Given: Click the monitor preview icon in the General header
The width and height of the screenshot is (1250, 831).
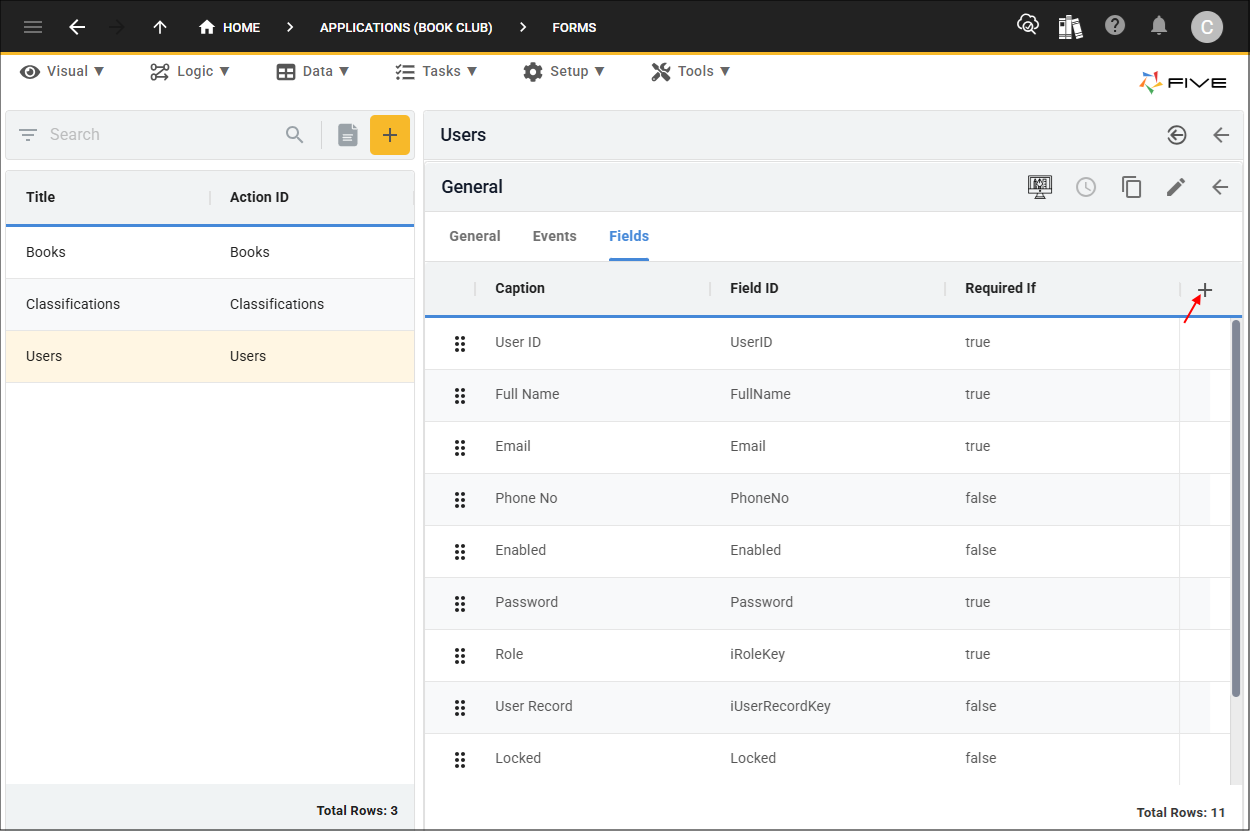Looking at the screenshot, I should [1040, 187].
